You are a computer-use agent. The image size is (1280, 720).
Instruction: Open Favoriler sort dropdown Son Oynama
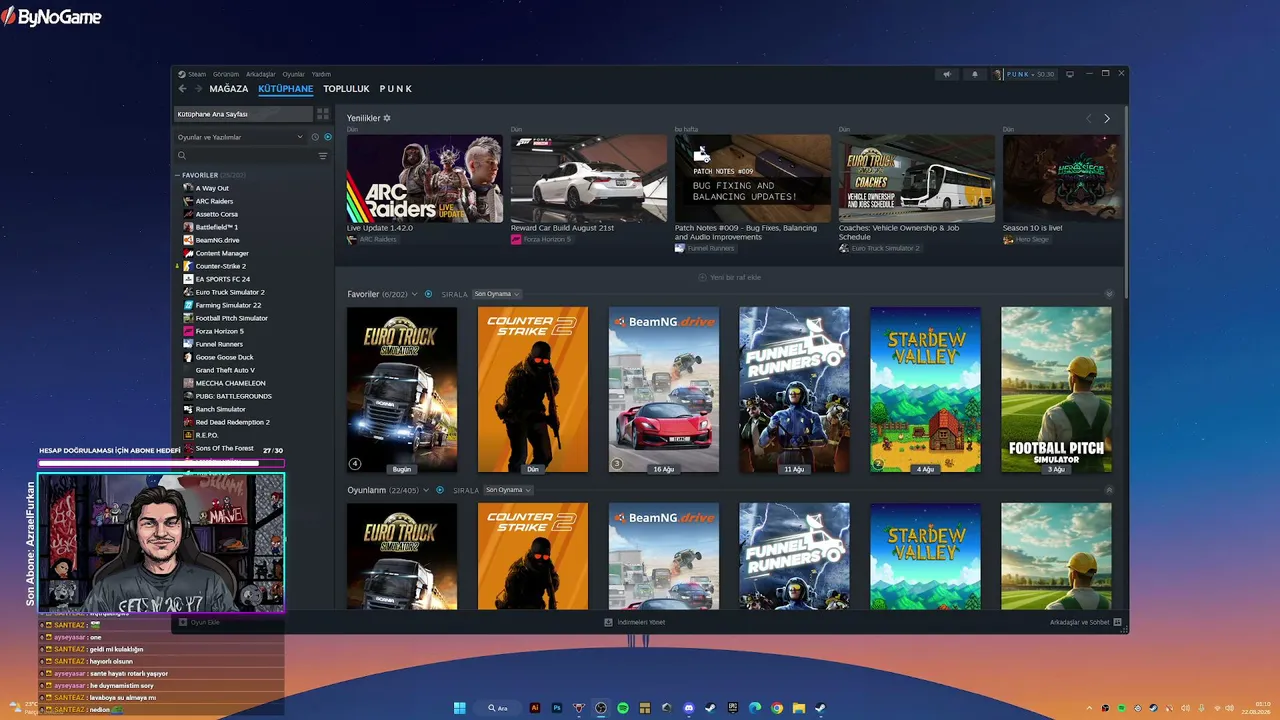click(497, 294)
